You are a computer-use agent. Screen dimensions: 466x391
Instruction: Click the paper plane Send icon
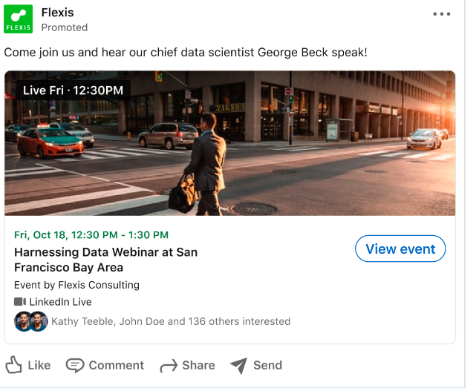tap(239, 366)
